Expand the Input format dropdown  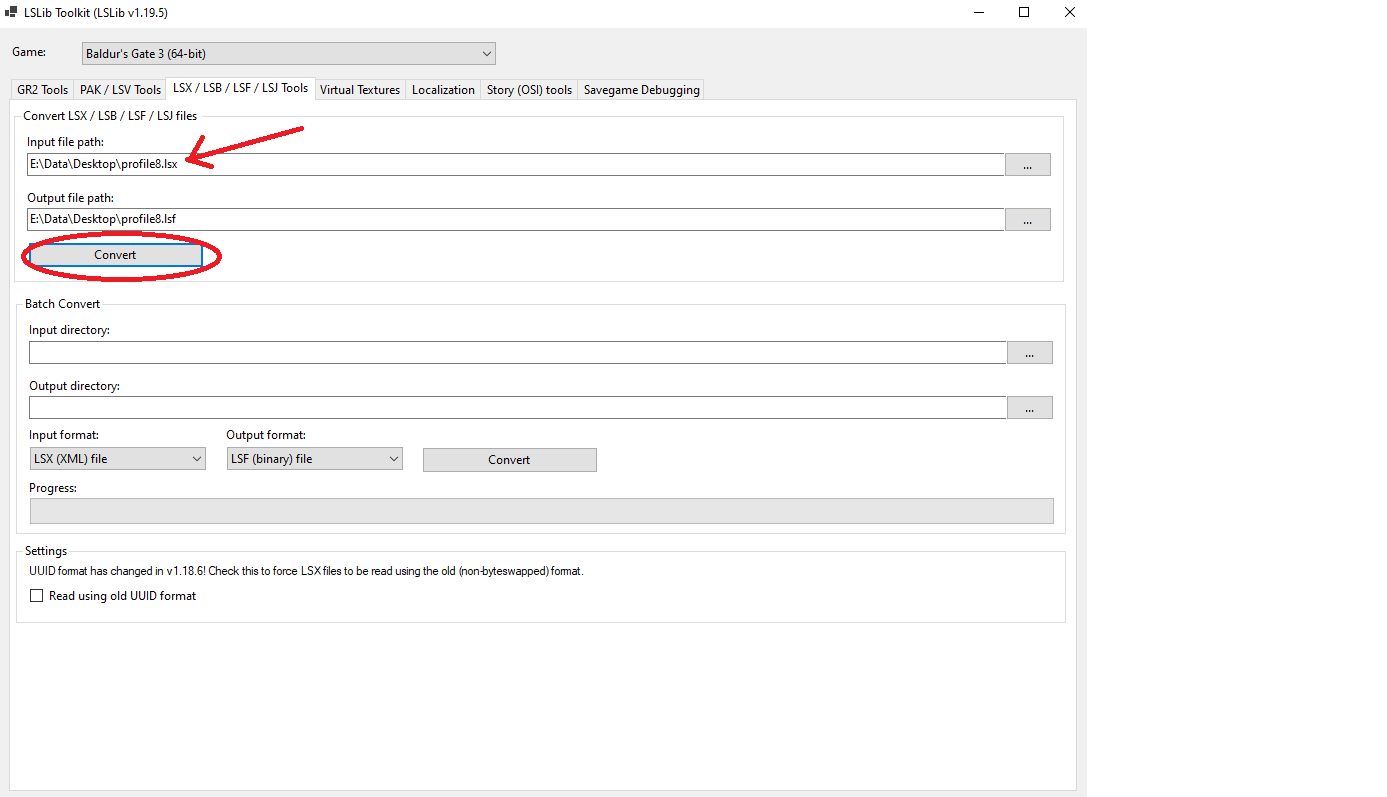point(118,459)
